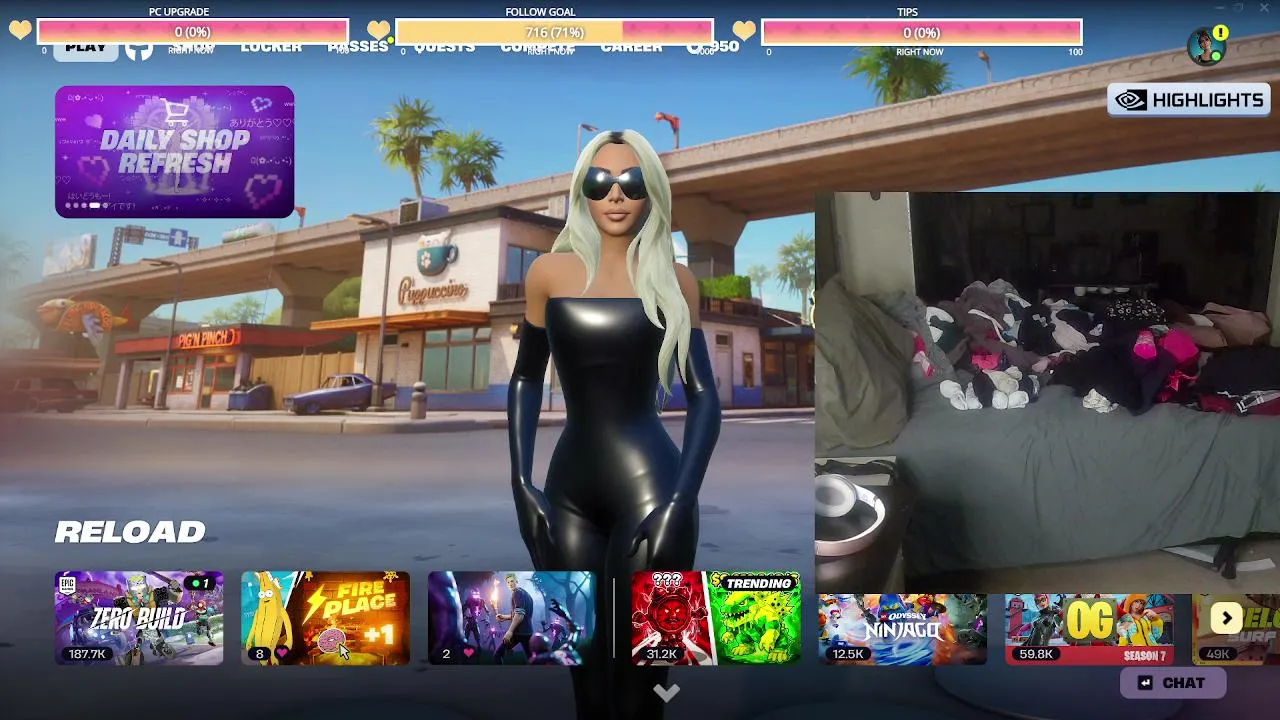Select the Fire Place +1 tile
Screen dimensions: 1280x720
pos(325,618)
